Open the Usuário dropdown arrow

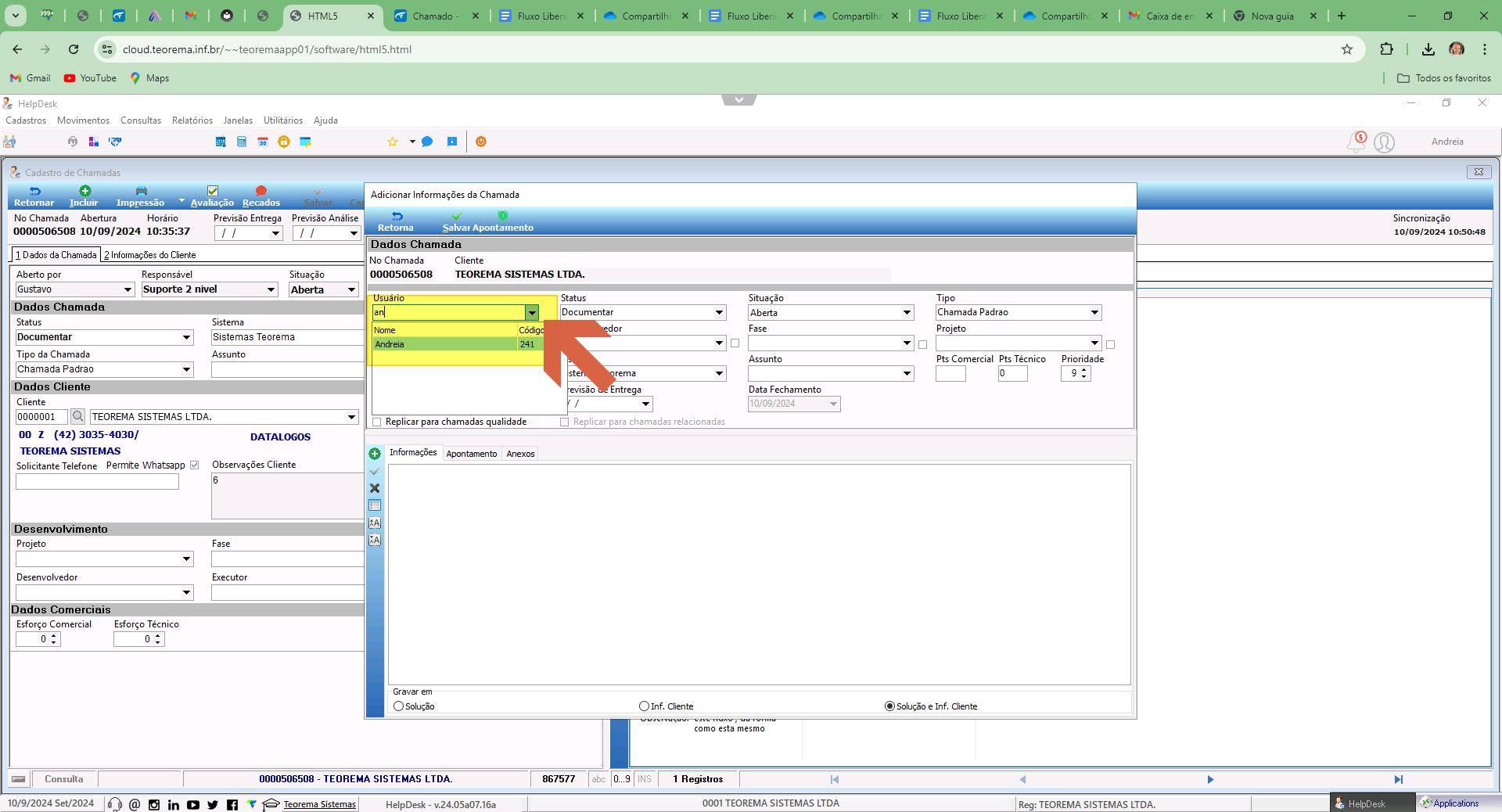532,313
